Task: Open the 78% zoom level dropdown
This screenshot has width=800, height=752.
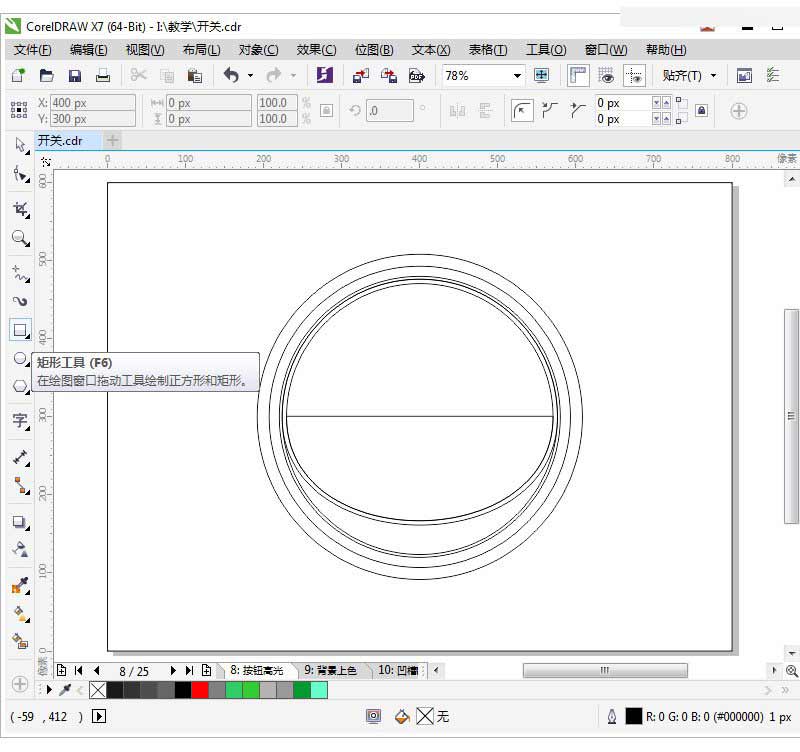Action: (517, 76)
